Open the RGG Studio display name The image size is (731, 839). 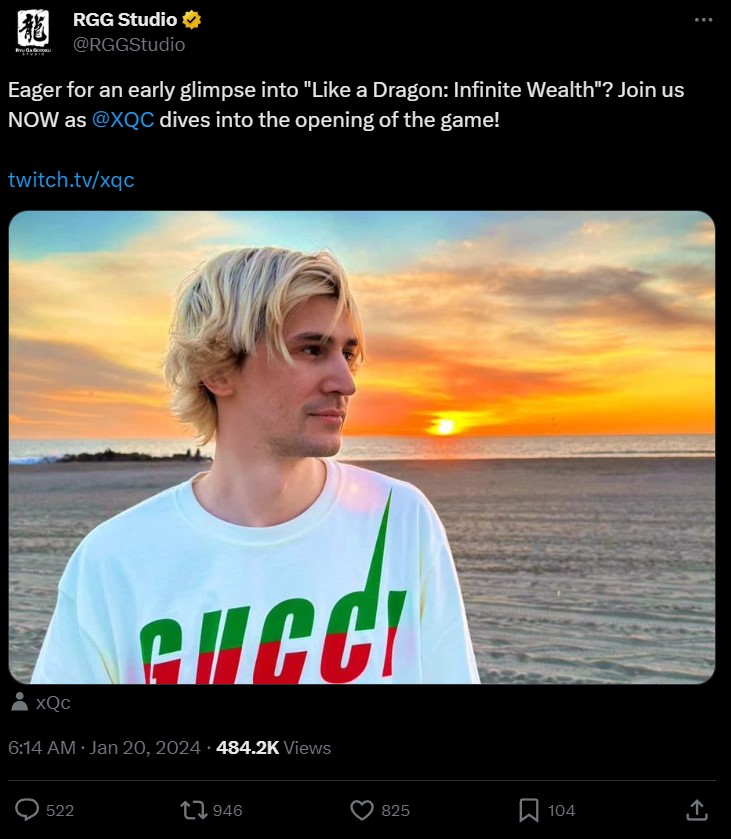(125, 20)
